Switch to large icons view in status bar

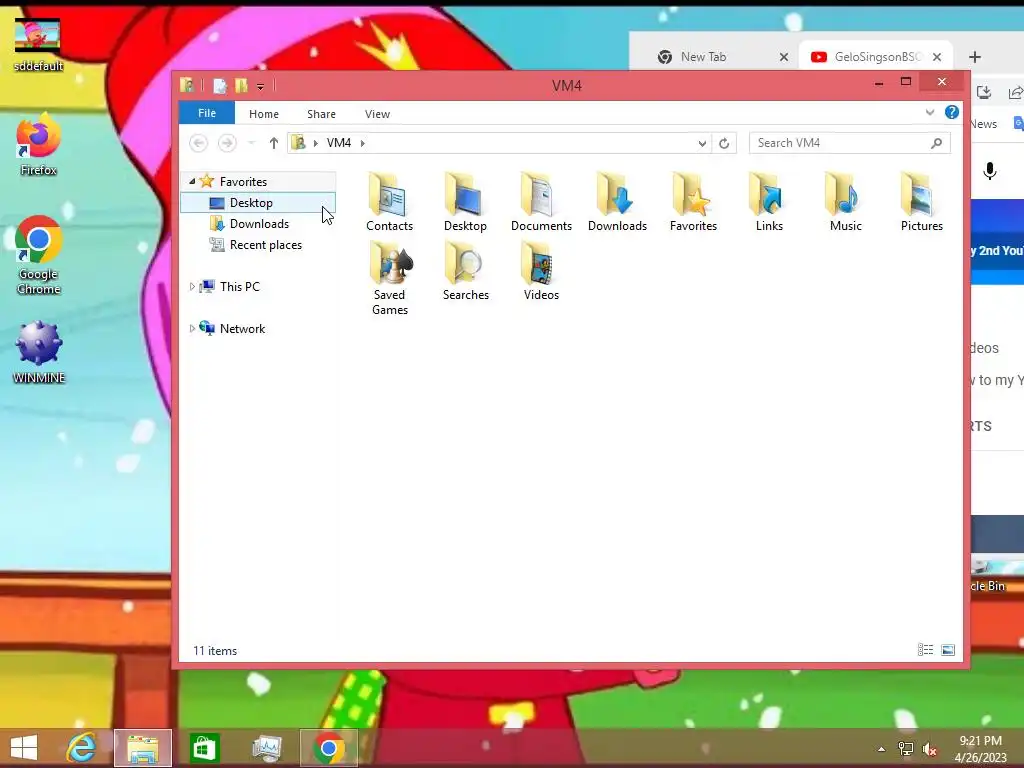tap(948, 649)
